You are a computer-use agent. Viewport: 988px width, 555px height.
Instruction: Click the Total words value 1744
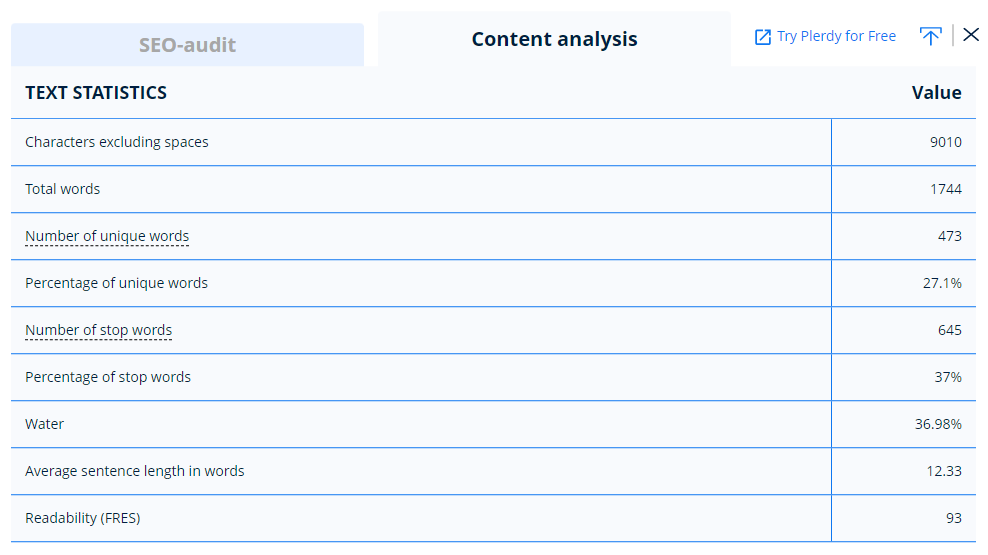pyautogui.click(x=946, y=189)
